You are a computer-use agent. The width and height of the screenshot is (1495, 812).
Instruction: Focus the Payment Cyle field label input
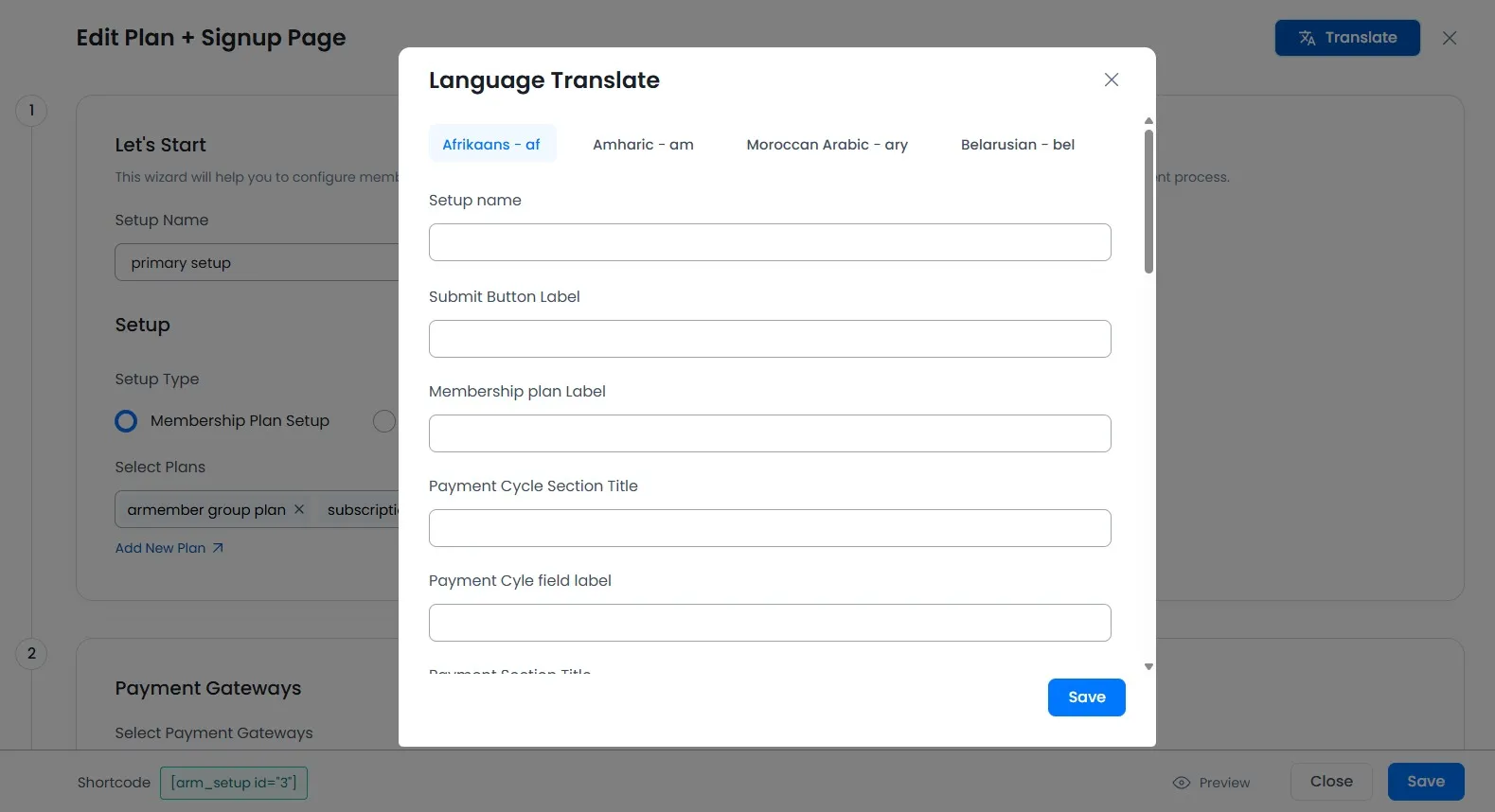[770, 623]
